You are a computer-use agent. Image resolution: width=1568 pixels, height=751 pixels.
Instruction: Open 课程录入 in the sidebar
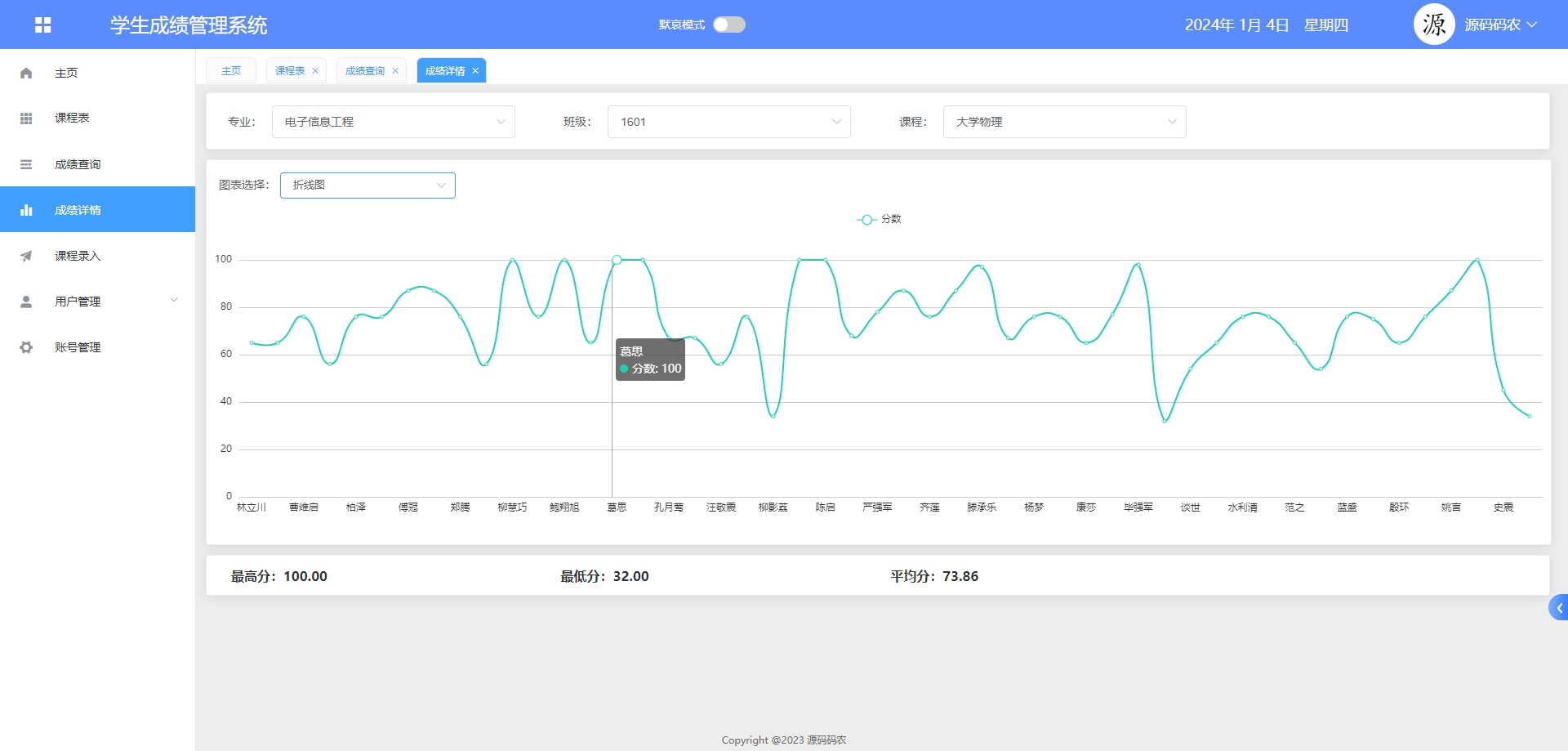[97, 256]
